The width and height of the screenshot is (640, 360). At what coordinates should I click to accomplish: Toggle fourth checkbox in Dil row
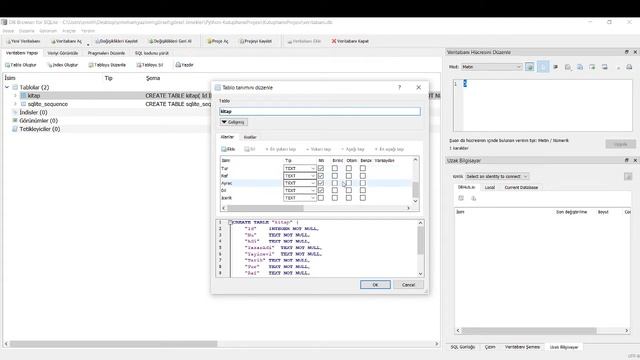(362, 190)
